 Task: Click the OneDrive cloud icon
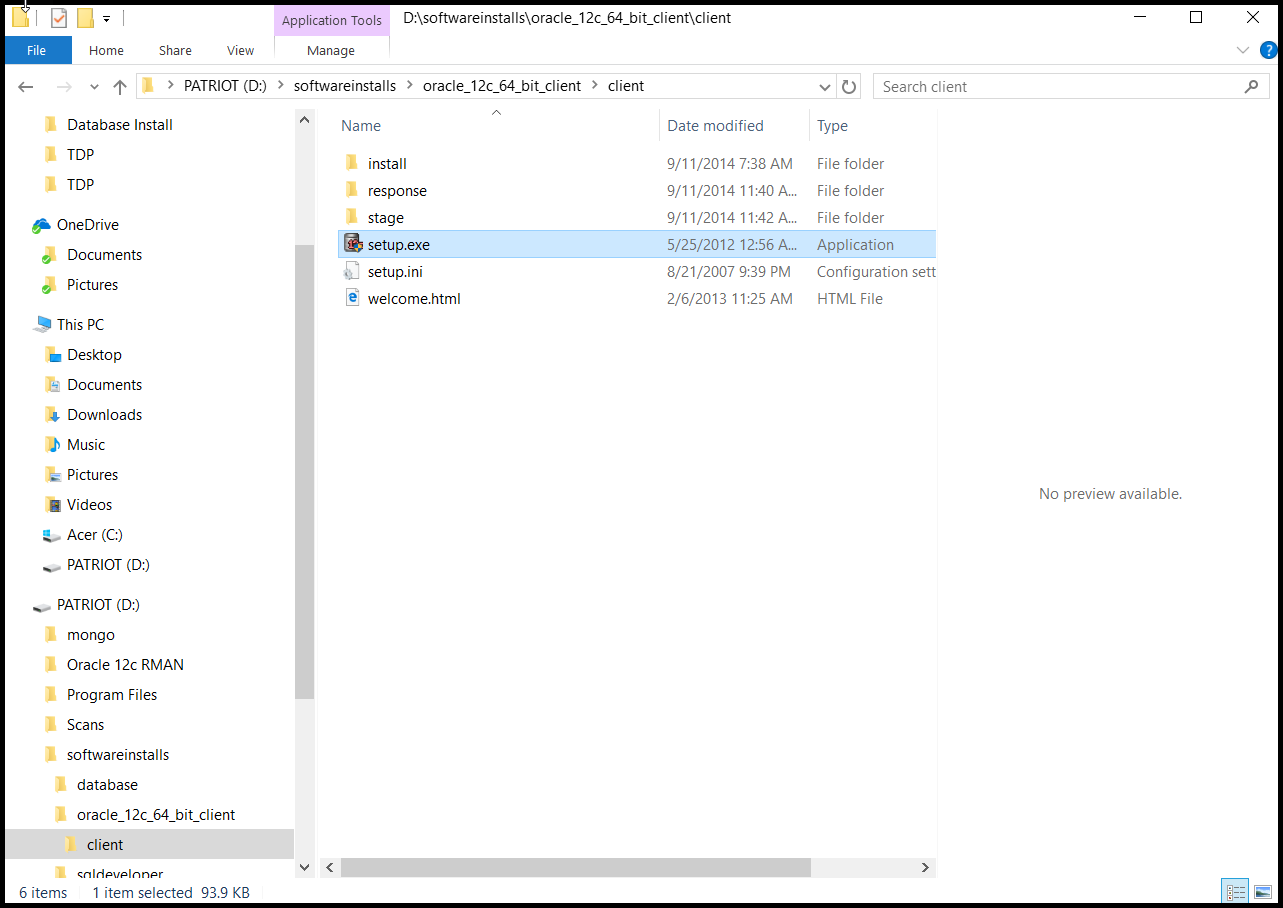coord(41,225)
